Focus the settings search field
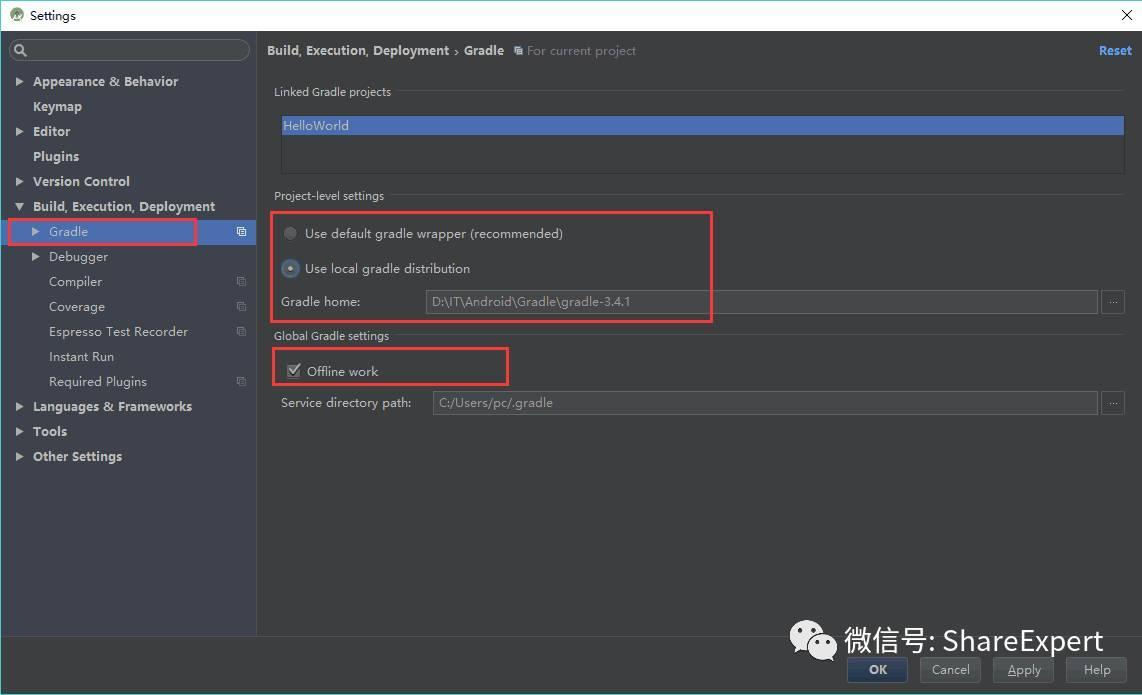Viewport: 1142px width, 695px height. 129,50
